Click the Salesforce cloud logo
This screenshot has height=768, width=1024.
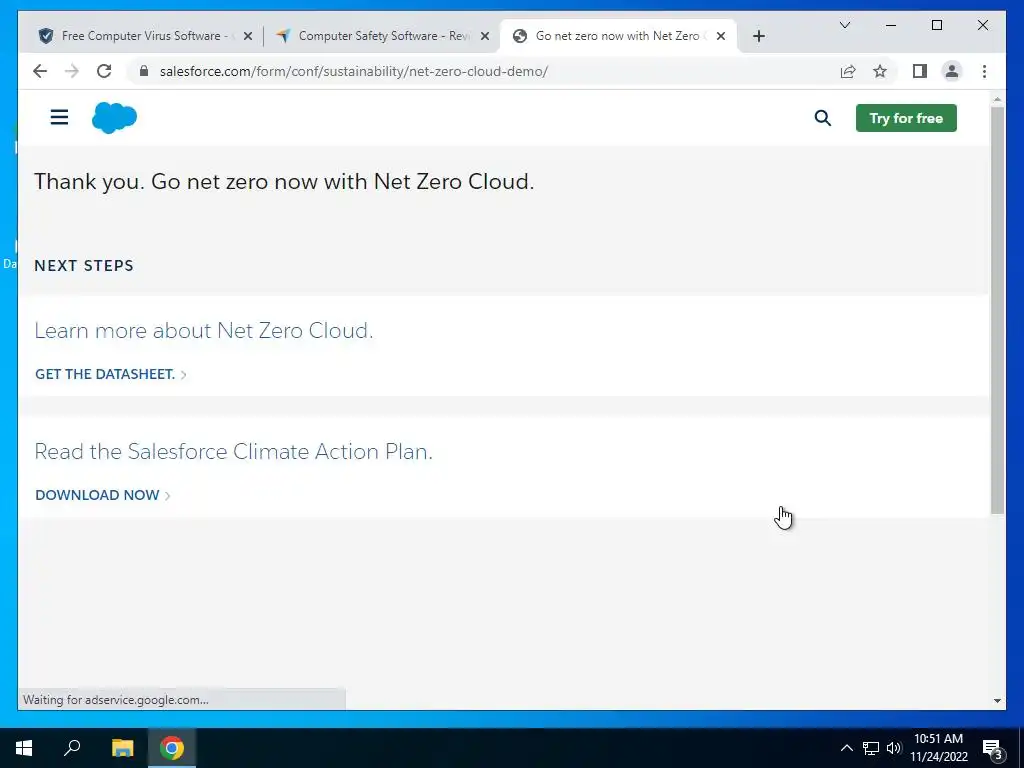point(114,118)
